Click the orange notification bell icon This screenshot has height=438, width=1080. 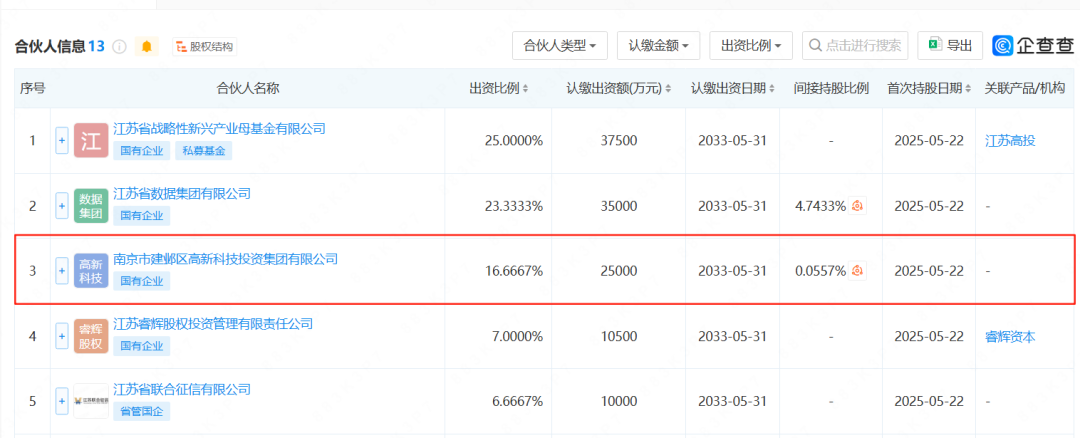(x=146, y=46)
